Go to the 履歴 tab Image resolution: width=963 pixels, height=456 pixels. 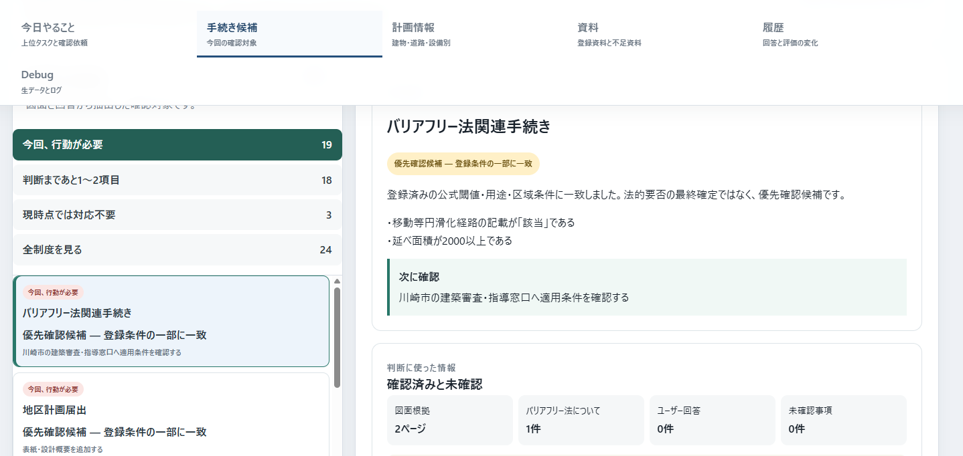(846, 34)
